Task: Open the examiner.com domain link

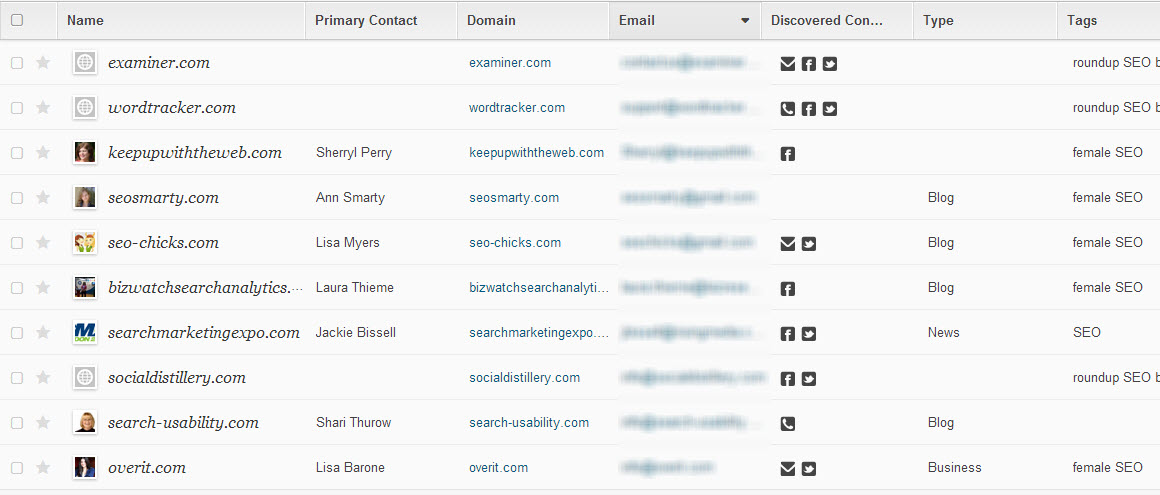Action: click(510, 63)
